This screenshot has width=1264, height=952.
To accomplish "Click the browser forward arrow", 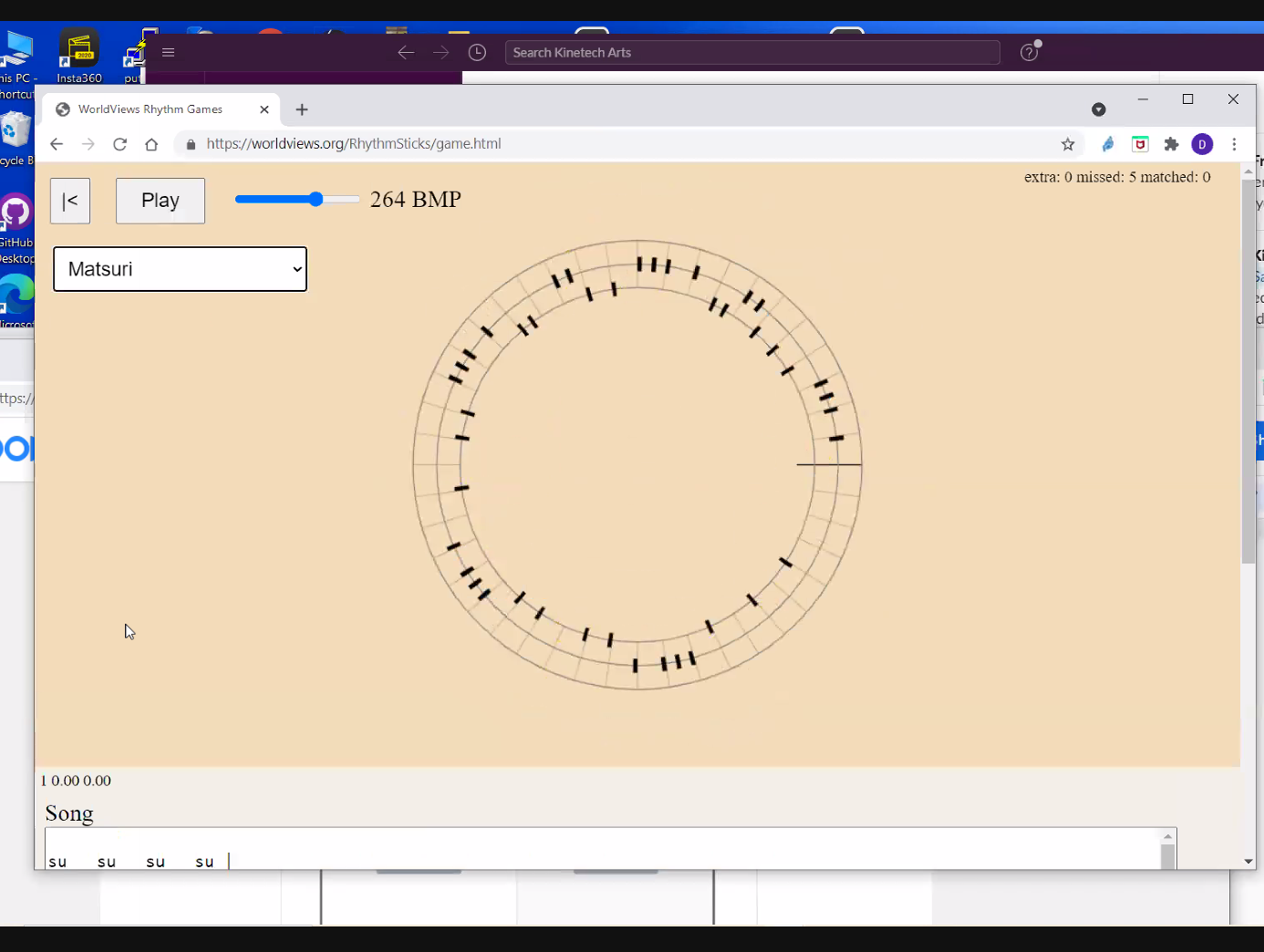I will point(88,144).
